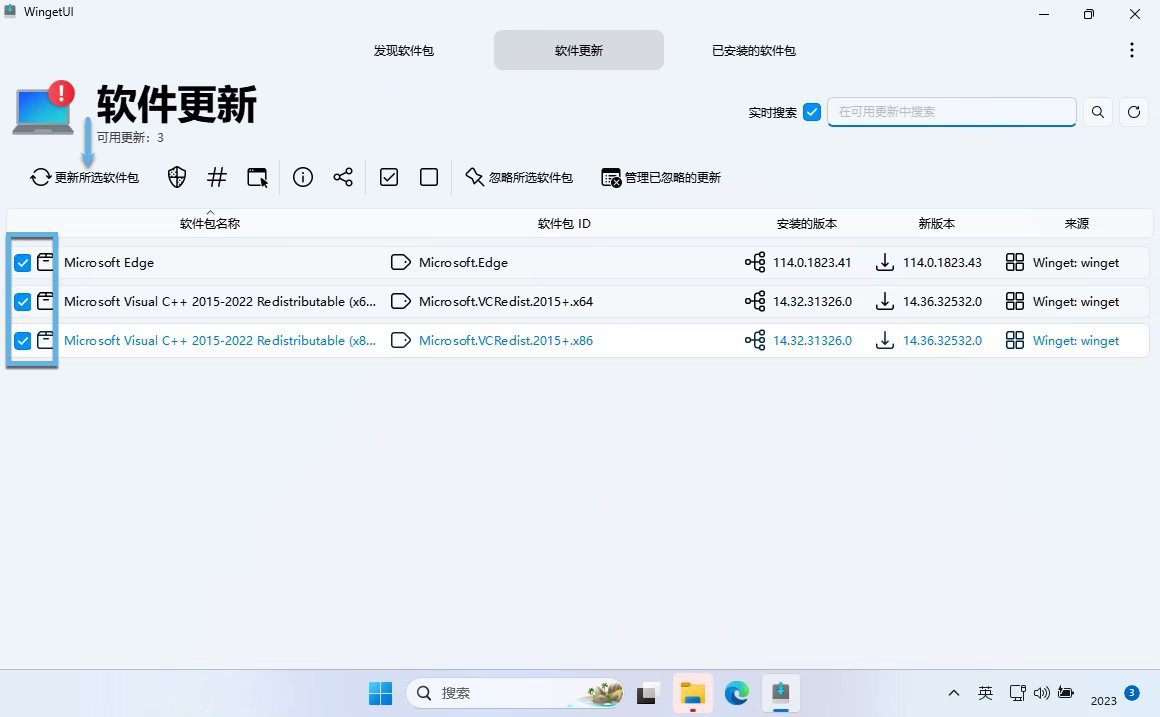The height and width of the screenshot is (717, 1160).
Task: Click ignore selected packages button
Action: coord(519,178)
